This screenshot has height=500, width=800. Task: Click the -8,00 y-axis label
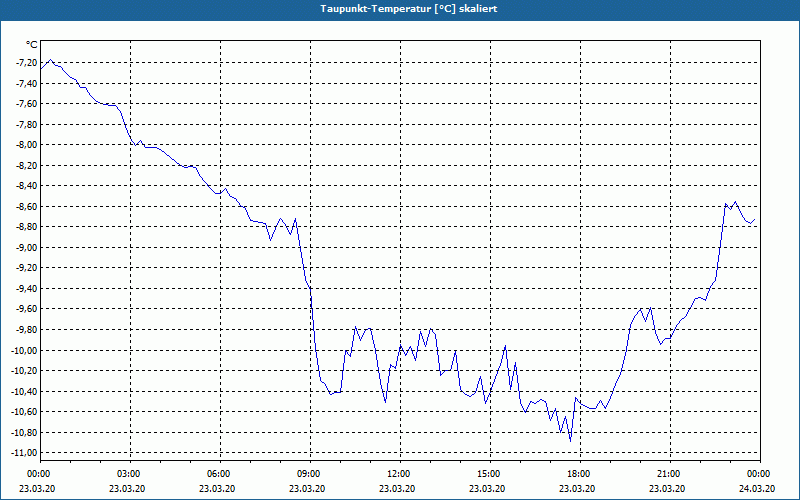pyautogui.click(x=27, y=145)
